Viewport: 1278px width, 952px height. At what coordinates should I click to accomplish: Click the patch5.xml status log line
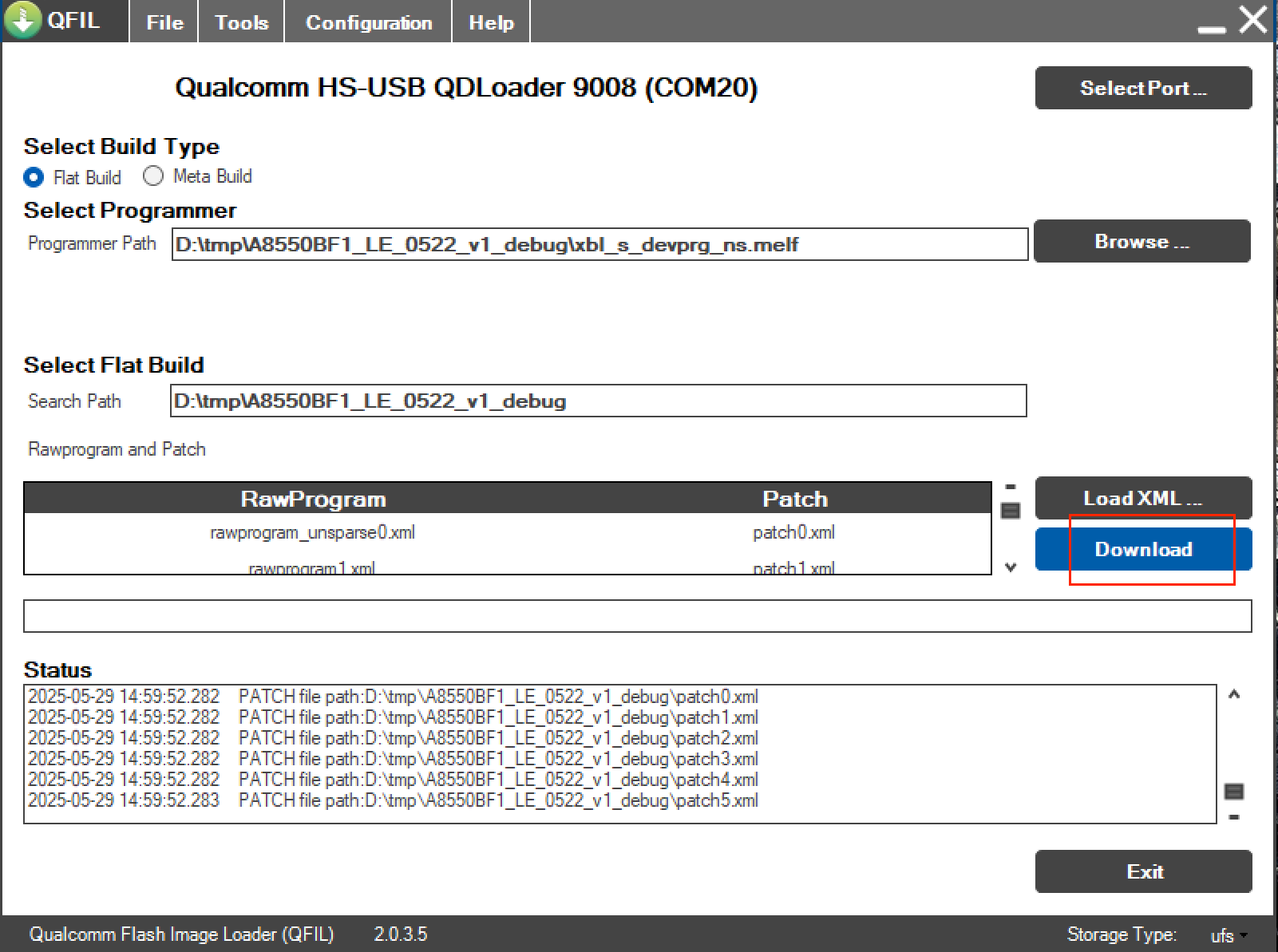coord(393,800)
